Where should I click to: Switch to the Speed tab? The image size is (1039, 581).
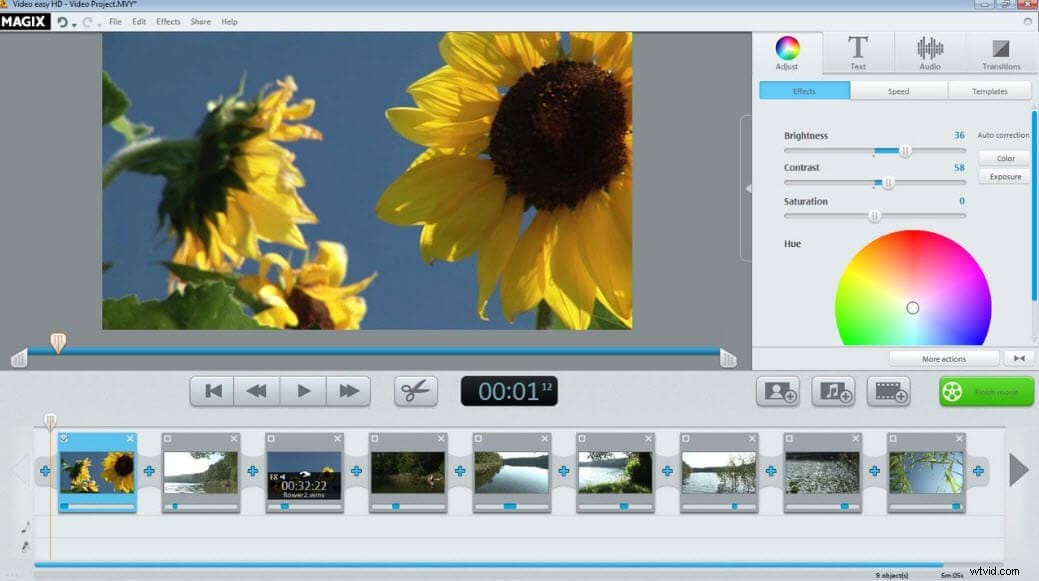(x=896, y=90)
